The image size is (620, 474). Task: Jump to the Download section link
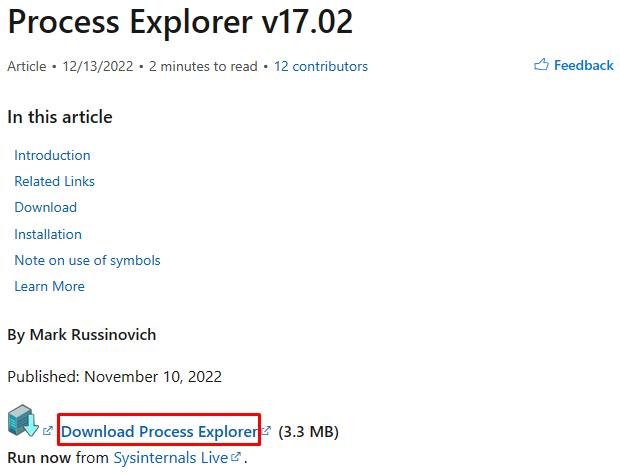(45, 208)
